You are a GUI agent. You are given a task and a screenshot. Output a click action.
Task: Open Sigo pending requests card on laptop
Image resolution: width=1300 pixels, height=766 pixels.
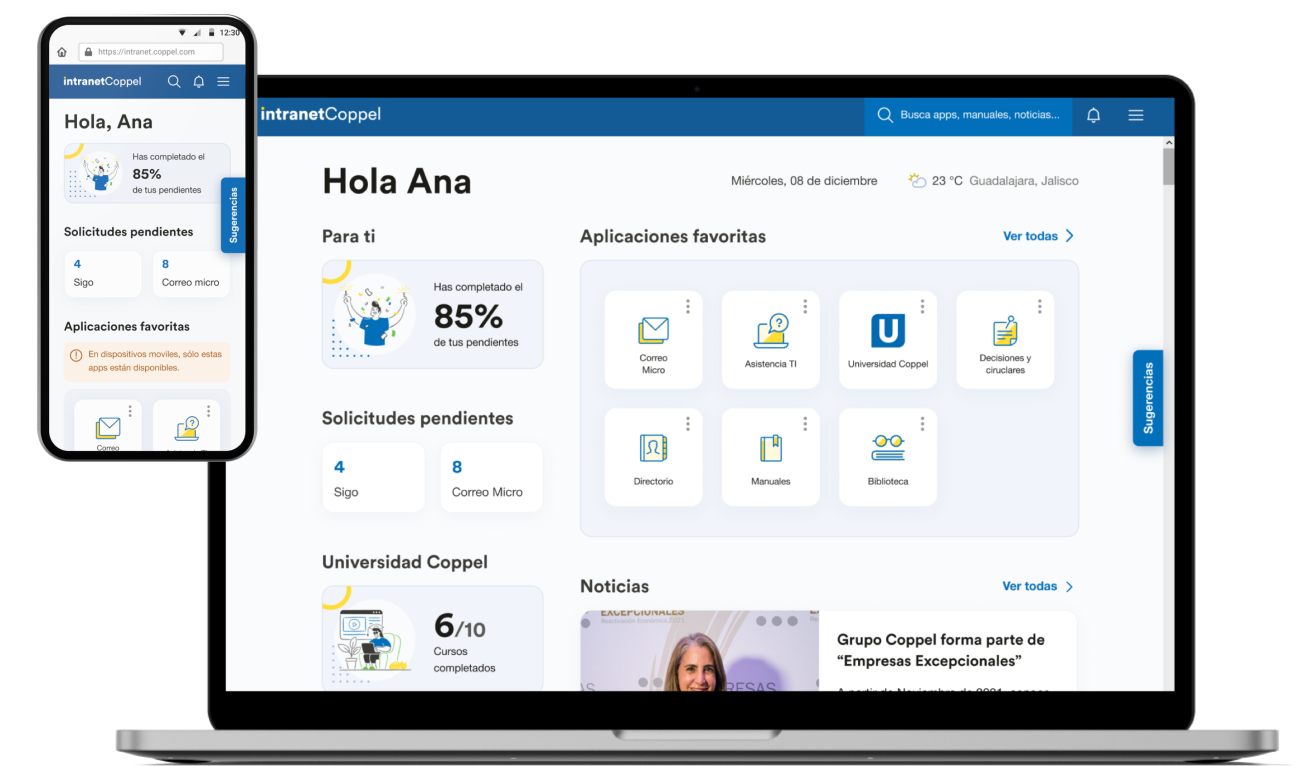coord(373,478)
